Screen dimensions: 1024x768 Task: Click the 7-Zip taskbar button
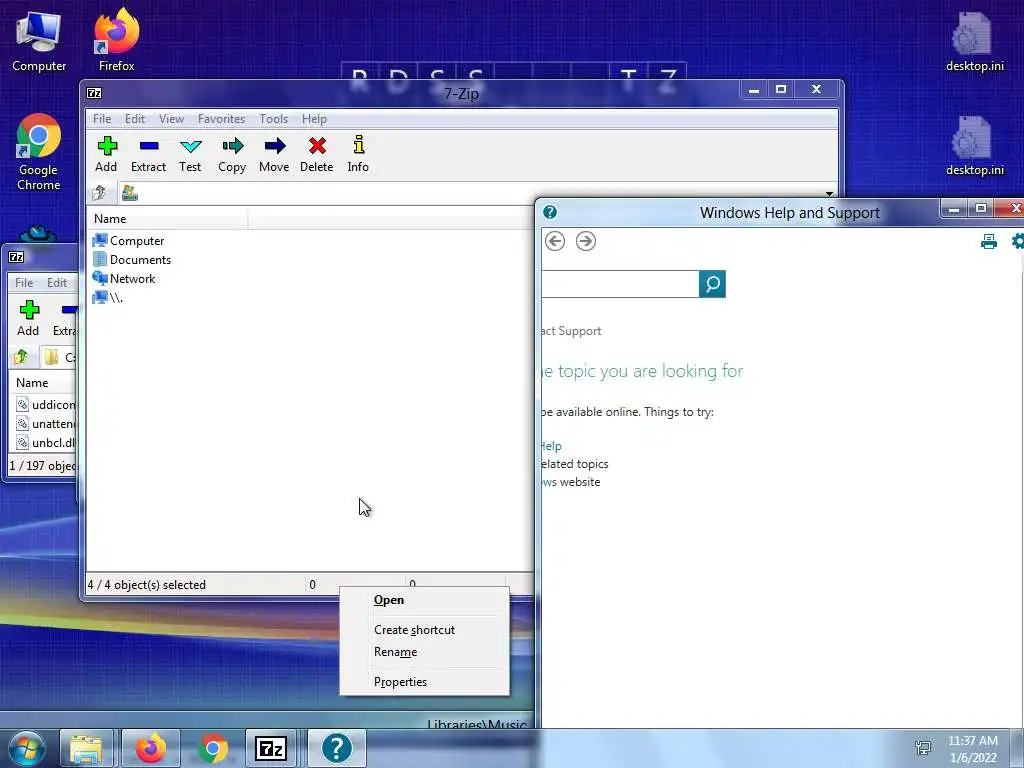[x=271, y=748]
